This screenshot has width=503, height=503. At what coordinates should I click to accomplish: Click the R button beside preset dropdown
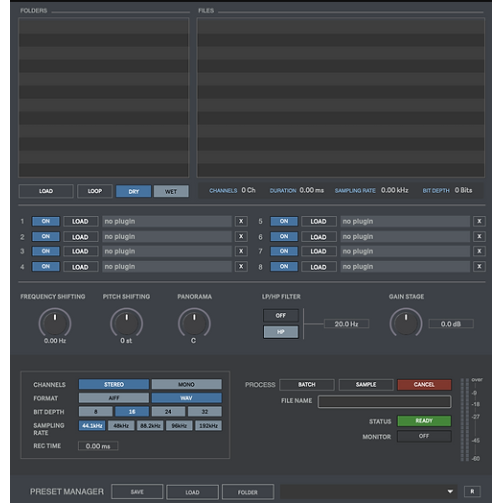[472, 491]
